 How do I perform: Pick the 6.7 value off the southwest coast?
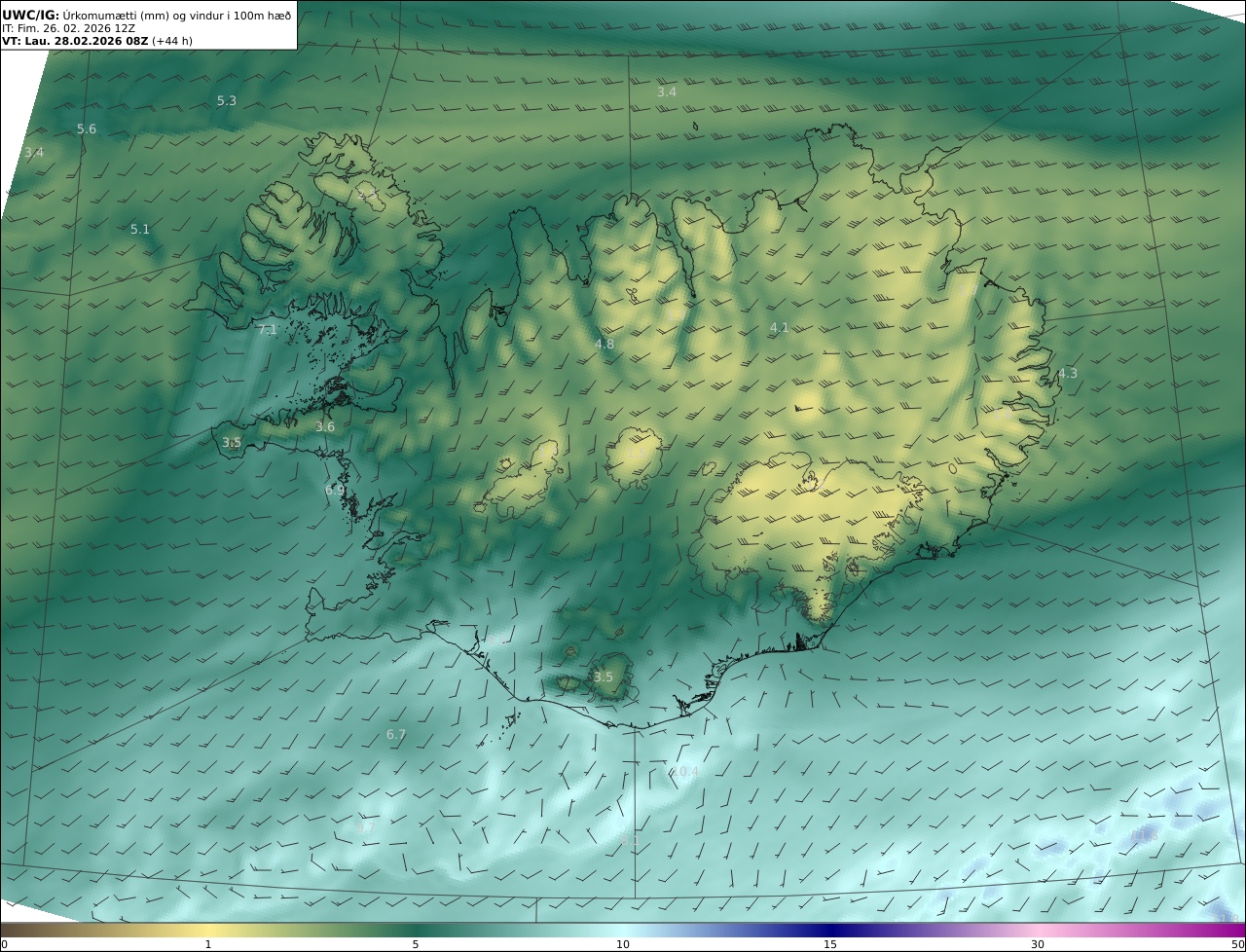coord(396,735)
